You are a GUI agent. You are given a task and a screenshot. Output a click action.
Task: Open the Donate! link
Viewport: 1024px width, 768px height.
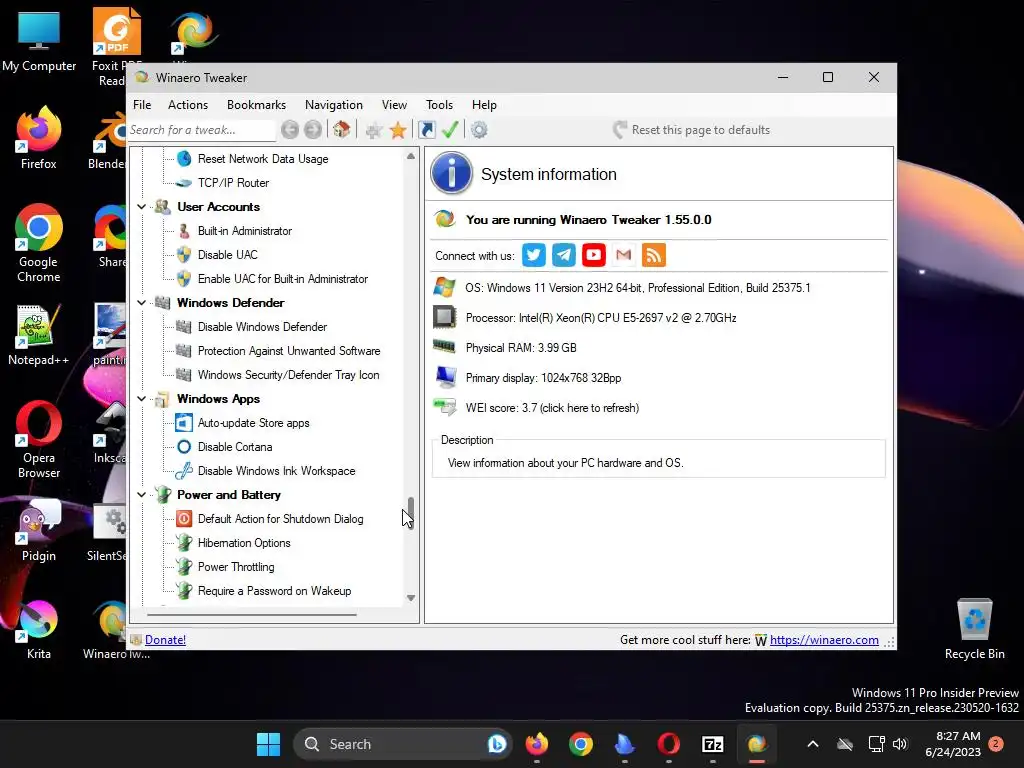(x=165, y=640)
